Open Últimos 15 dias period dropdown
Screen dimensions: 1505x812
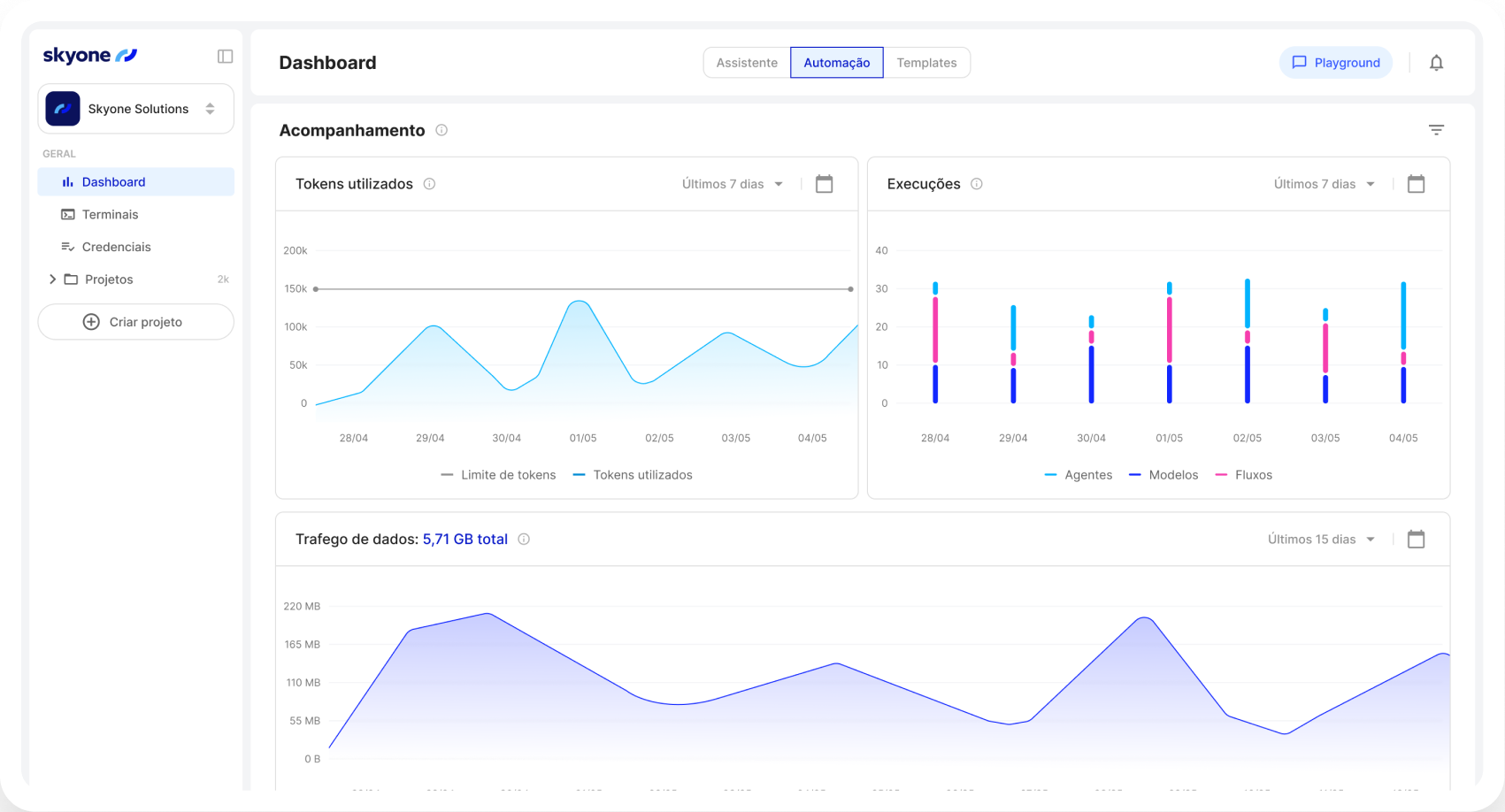[1321, 540]
